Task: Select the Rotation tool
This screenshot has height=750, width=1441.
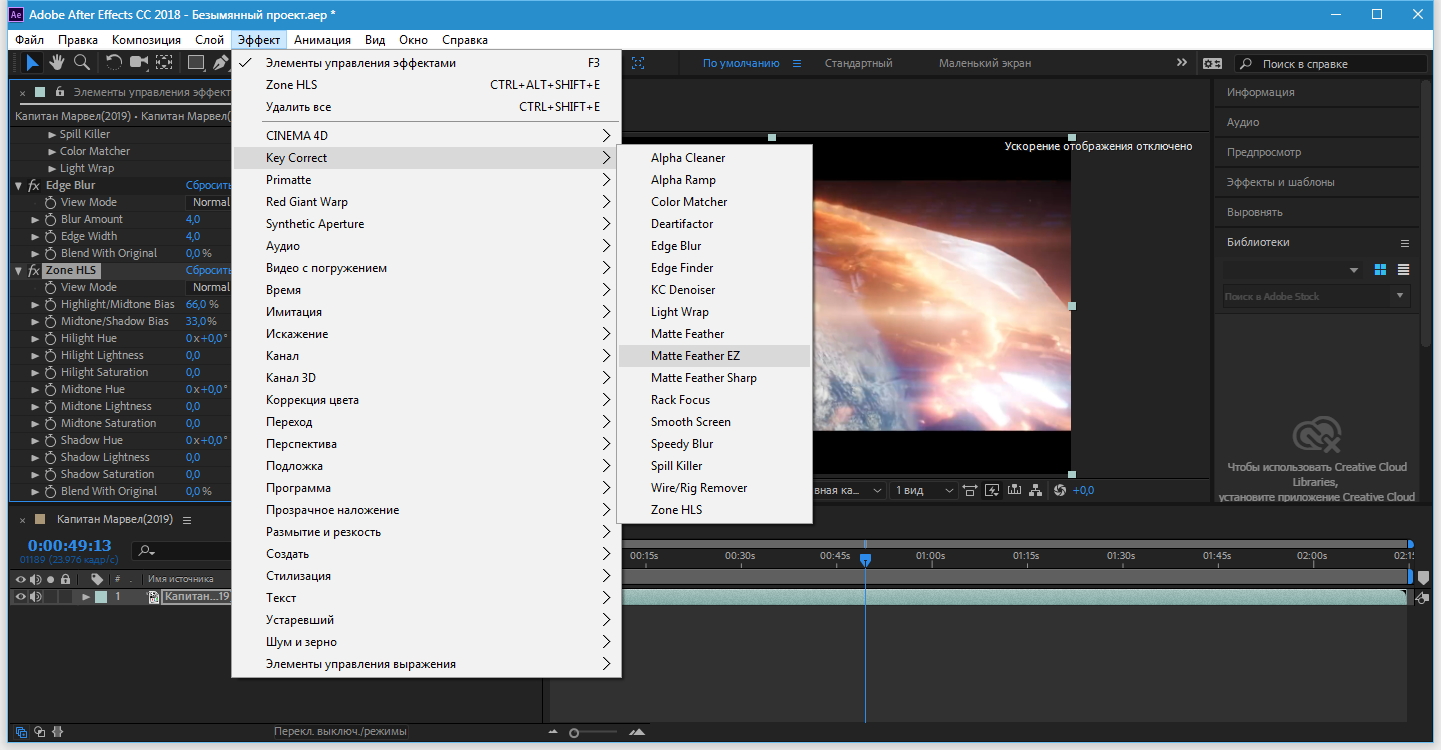Action: point(114,63)
